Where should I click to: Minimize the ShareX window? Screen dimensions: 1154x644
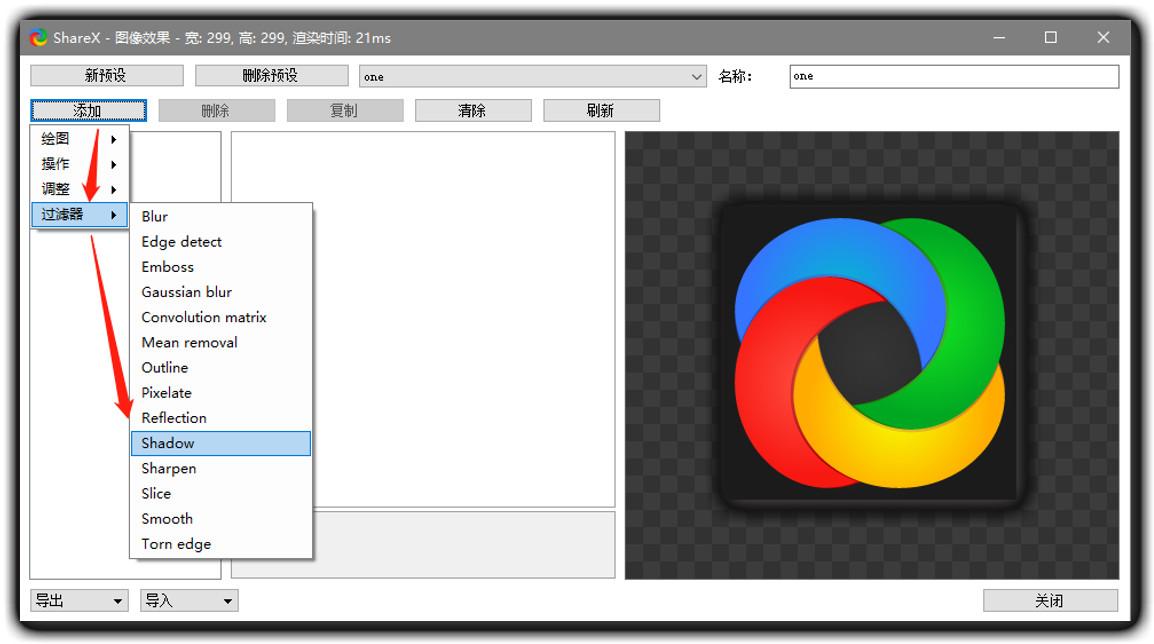[999, 38]
